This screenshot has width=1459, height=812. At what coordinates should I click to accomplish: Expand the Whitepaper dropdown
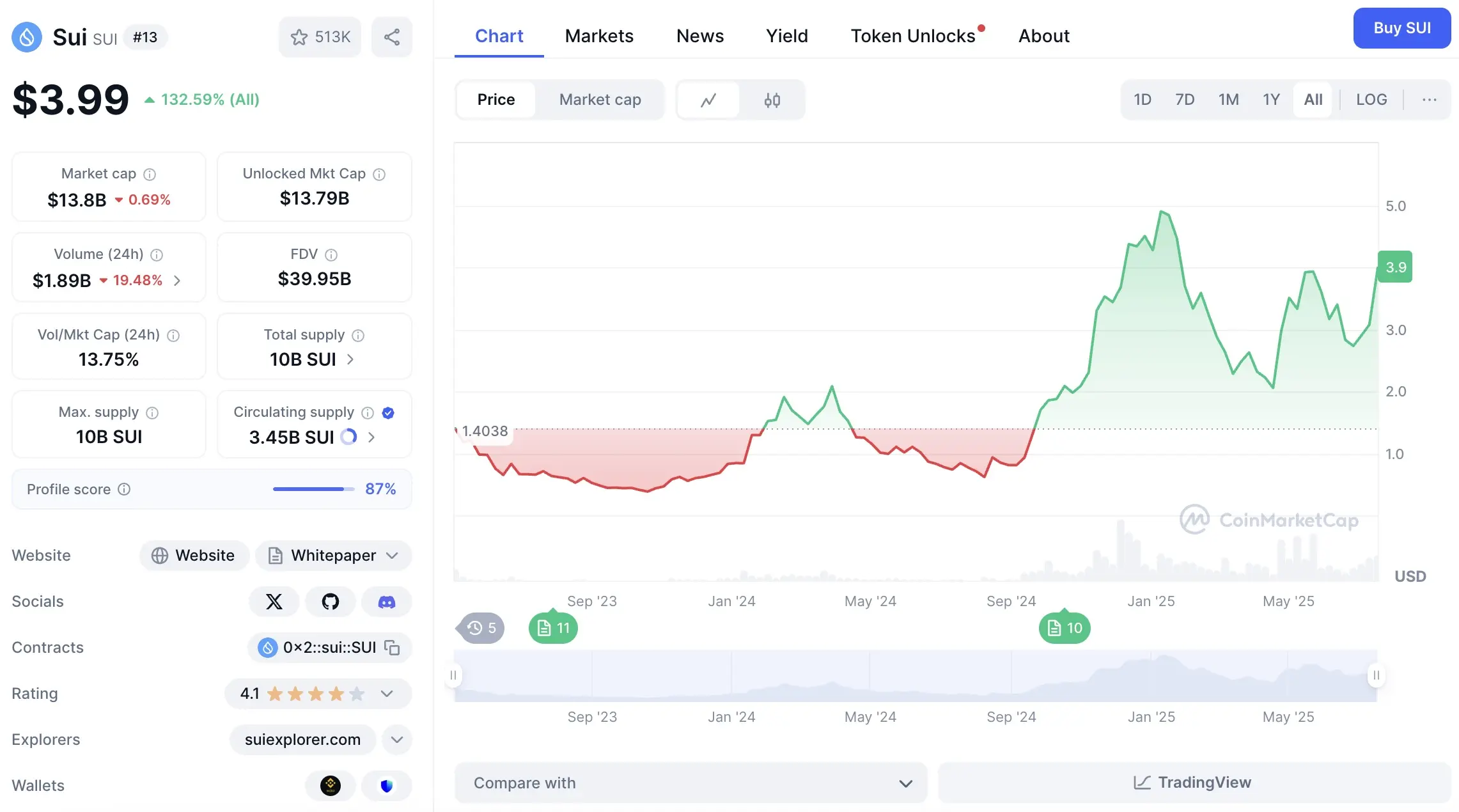pyautogui.click(x=334, y=556)
